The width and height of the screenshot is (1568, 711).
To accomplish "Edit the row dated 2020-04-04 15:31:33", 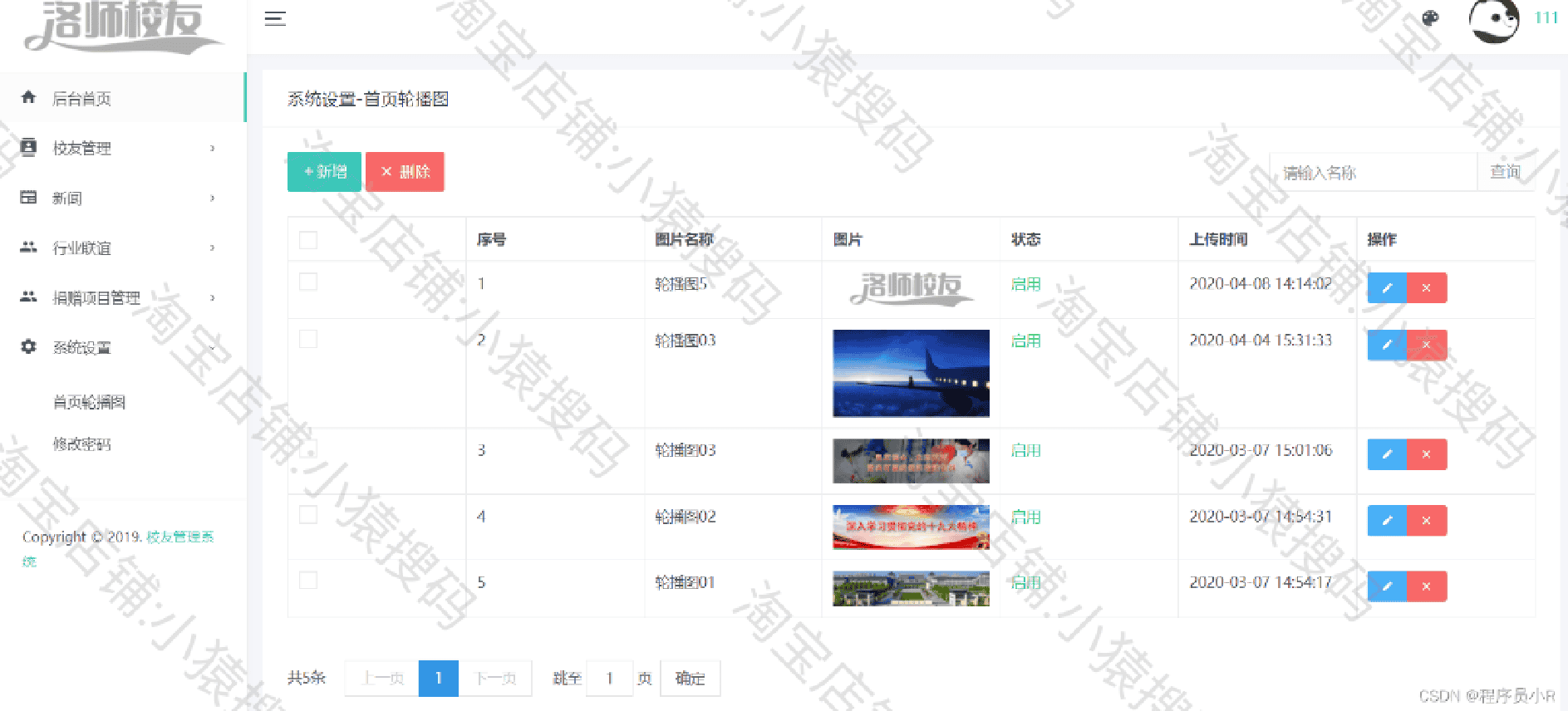I will pos(1387,345).
